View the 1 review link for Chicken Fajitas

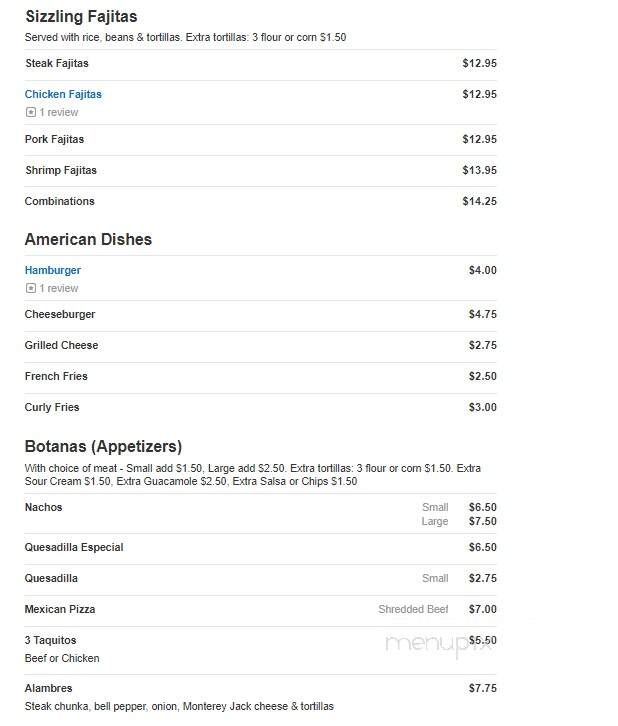(59, 112)
